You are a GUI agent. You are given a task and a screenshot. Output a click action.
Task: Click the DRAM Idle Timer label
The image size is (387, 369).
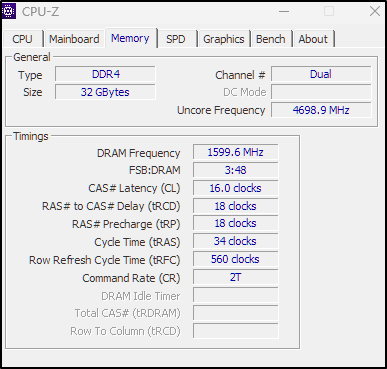point(141,296)
